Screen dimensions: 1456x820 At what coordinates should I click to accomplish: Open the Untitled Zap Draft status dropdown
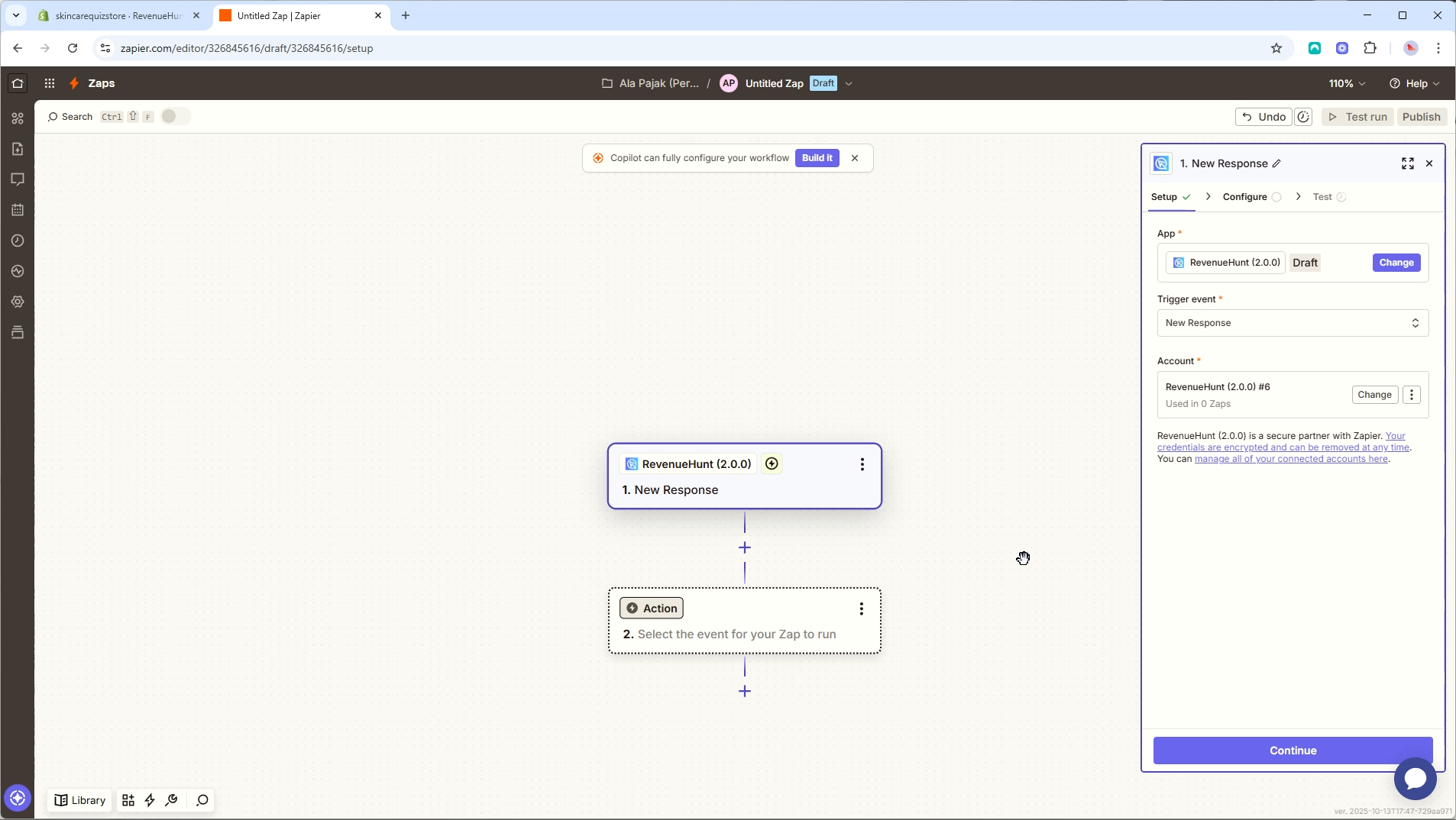point(849,83)
